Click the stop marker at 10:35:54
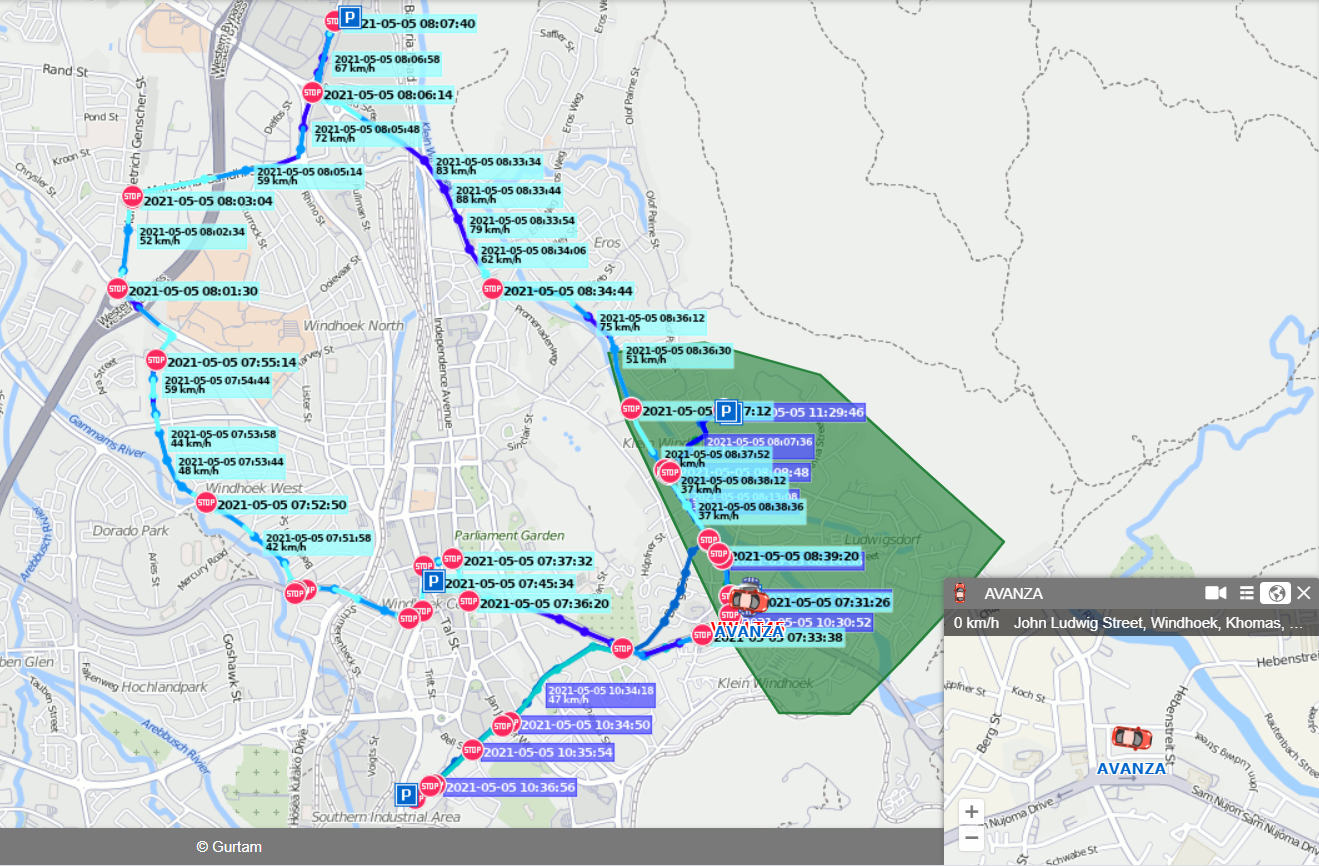This screenshot has height=866, width=1319. click(472, 749)
